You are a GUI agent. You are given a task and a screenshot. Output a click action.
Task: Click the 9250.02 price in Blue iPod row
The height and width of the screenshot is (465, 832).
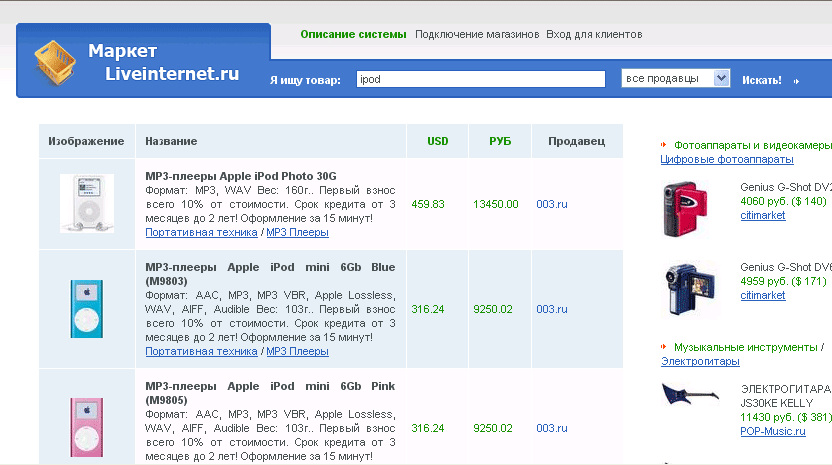493,309
